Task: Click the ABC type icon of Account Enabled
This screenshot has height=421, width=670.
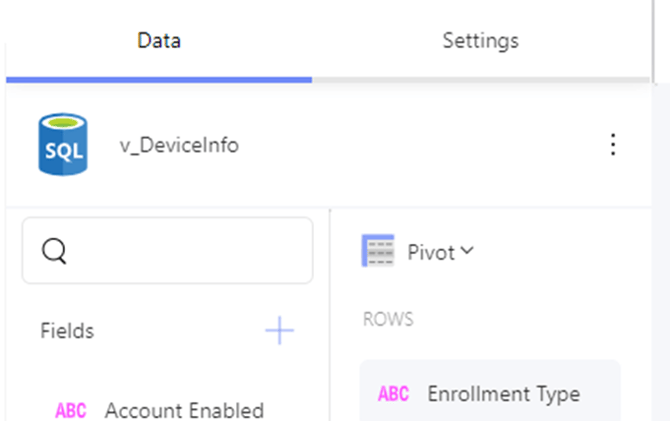Action: tap(71, 411)
